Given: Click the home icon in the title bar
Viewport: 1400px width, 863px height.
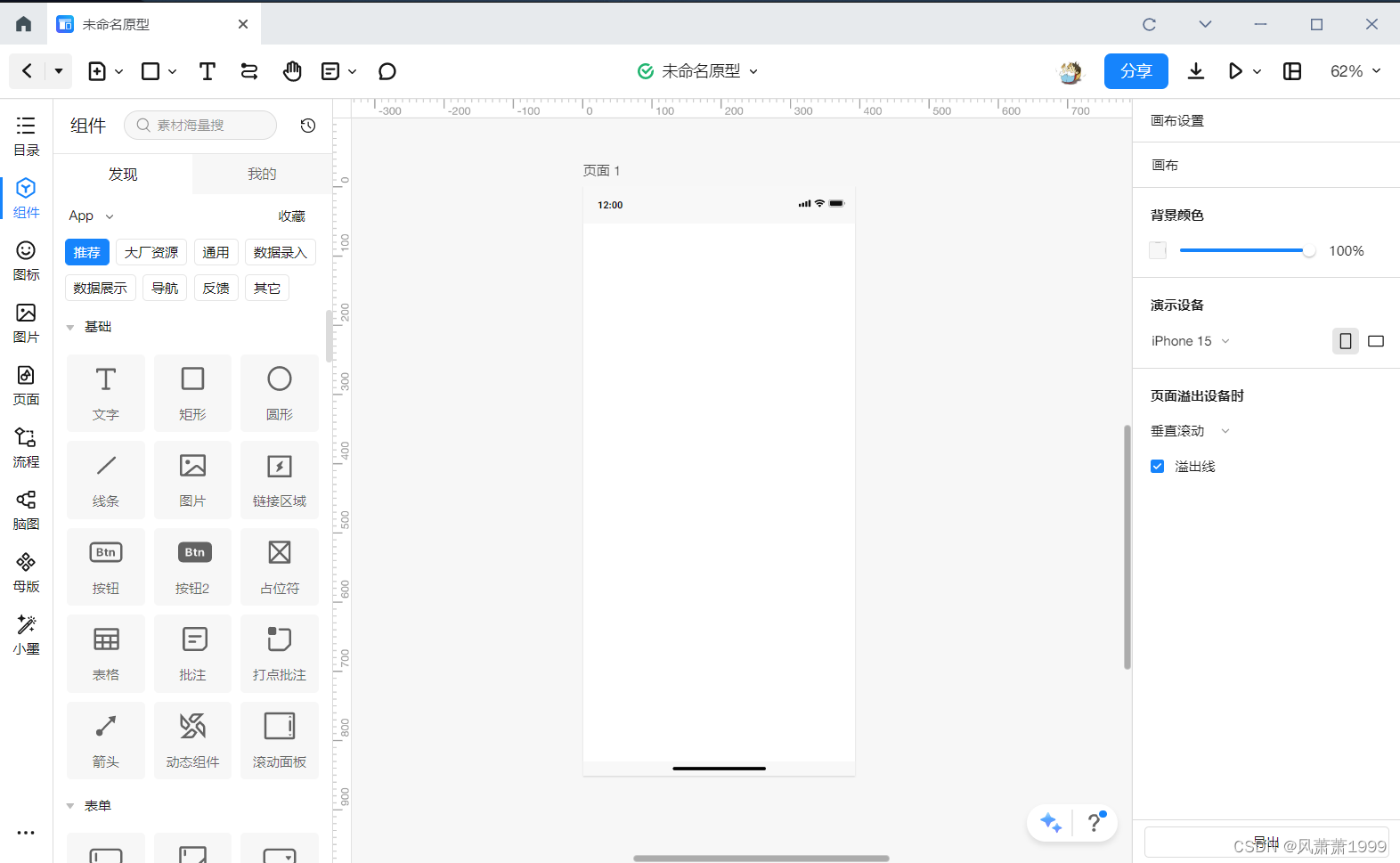Looking at the screenshot, I should 24,24.
